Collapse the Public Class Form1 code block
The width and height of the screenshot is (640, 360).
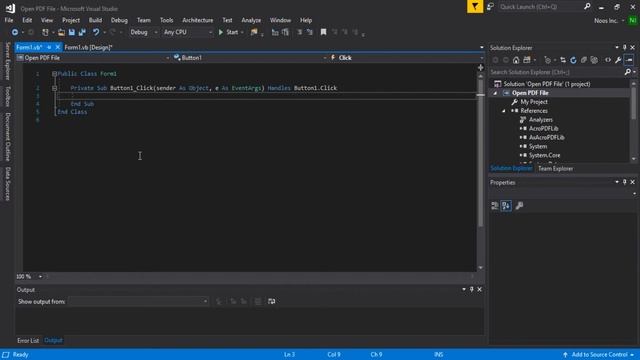coord(54,74)
